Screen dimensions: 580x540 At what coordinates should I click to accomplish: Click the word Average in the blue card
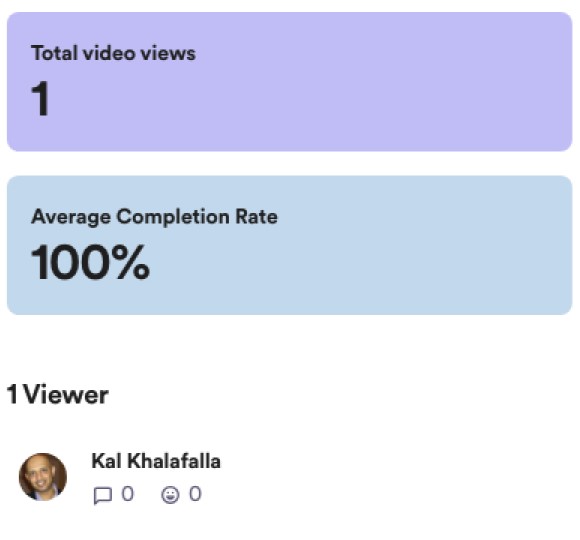(x=71, y=217)
